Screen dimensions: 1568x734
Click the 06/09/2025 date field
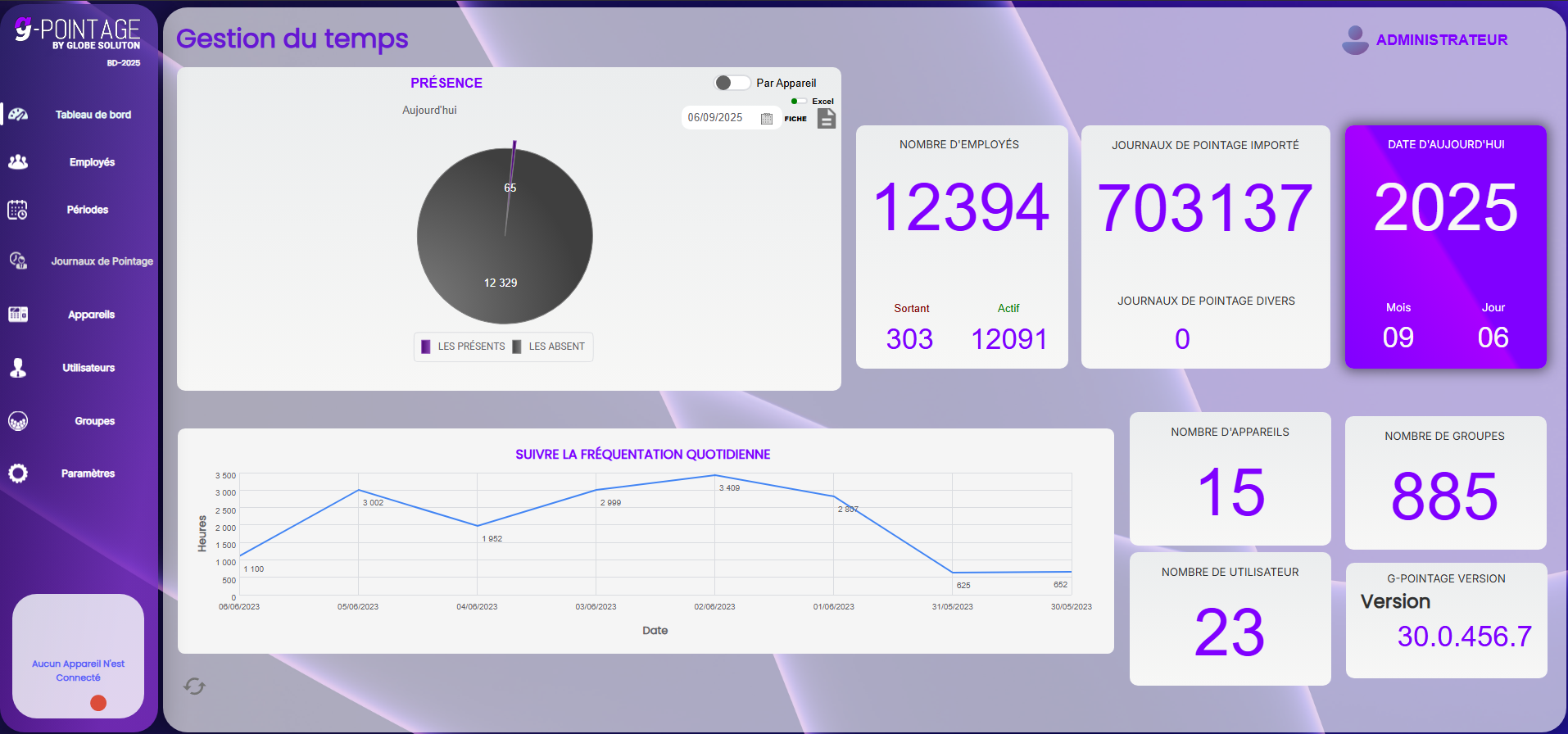[x=717, y=118]
